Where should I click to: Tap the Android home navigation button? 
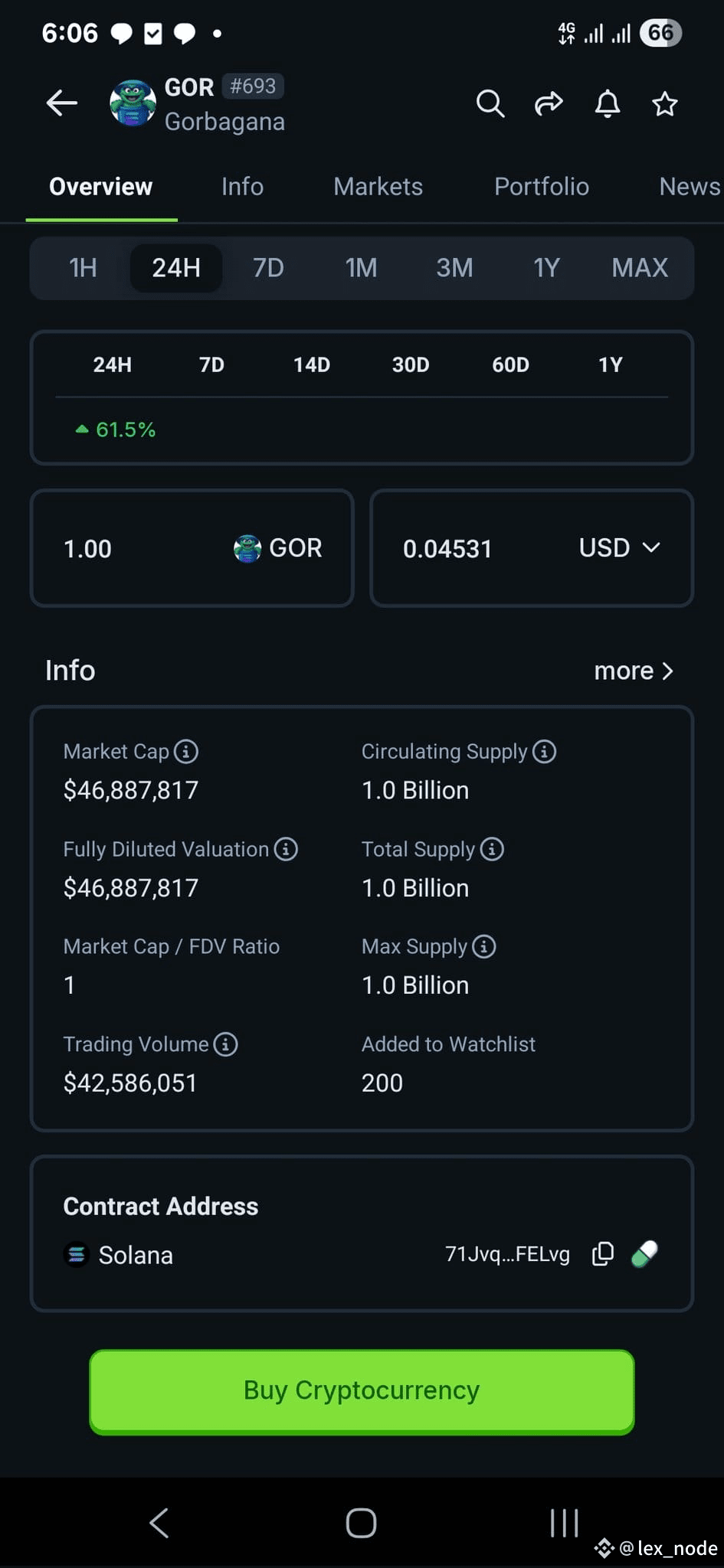361,1523
